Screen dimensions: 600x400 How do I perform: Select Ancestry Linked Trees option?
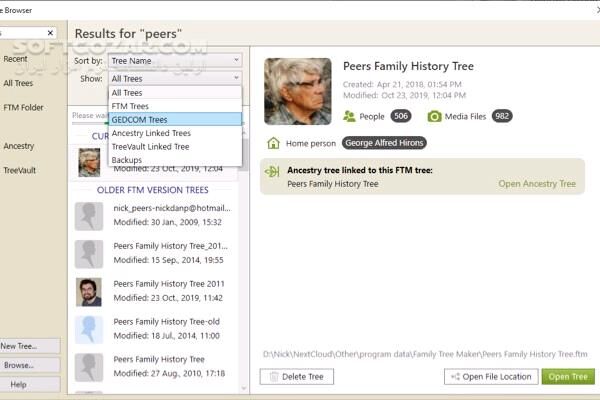[174, 133]
